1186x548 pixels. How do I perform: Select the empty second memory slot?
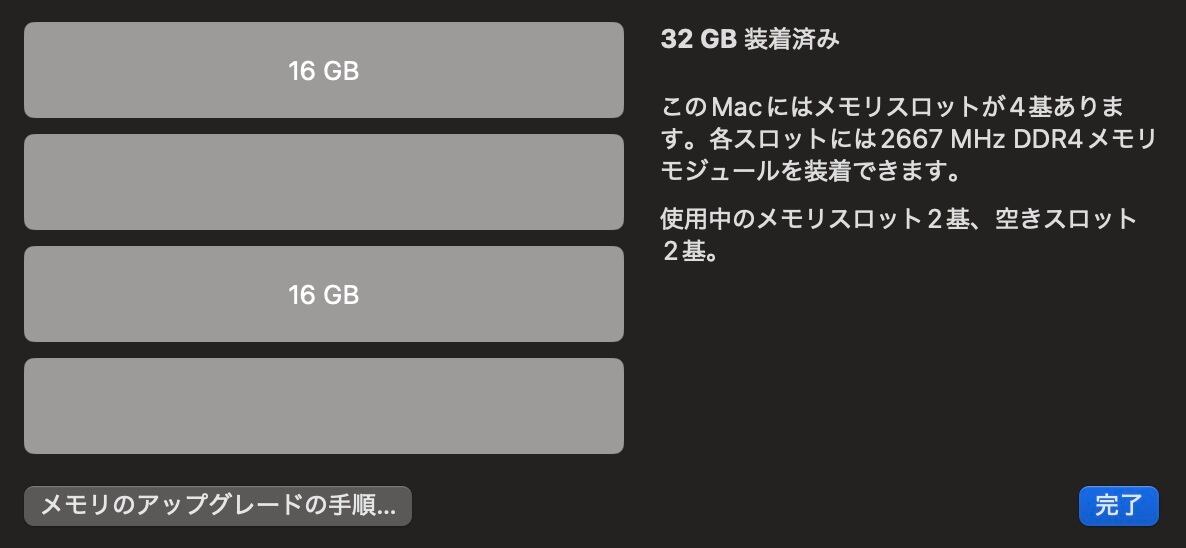(x=323, y=182)
